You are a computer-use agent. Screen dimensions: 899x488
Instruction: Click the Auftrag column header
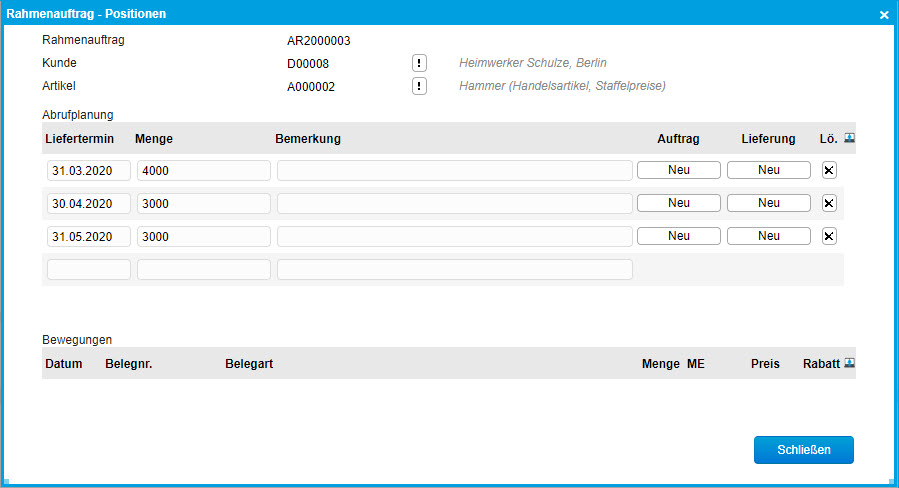tap(678, 139)
